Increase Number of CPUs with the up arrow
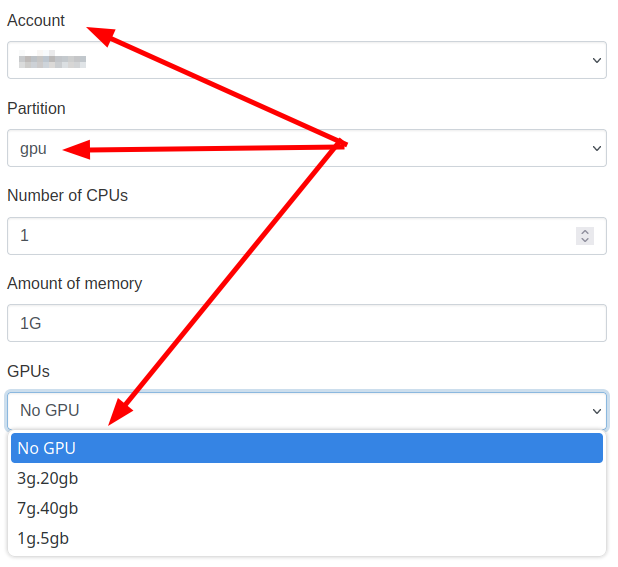The height and width of the screenshot is (567, 618). 585,232
